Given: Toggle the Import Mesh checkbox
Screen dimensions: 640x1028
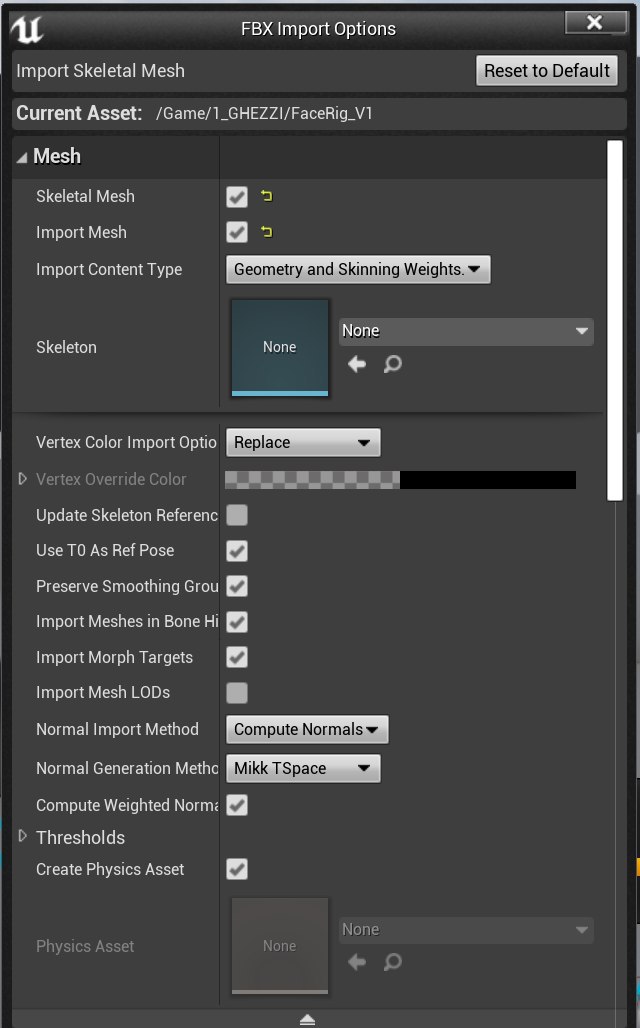Looking at the screenshot, I should (237, 232).
